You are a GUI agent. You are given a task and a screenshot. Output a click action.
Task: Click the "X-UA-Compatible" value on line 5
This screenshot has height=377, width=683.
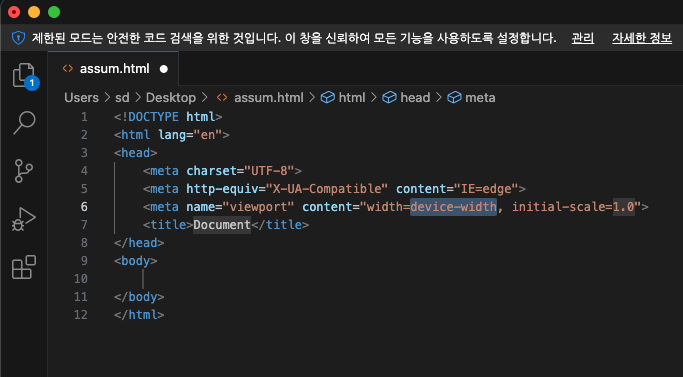pos(327,189)
